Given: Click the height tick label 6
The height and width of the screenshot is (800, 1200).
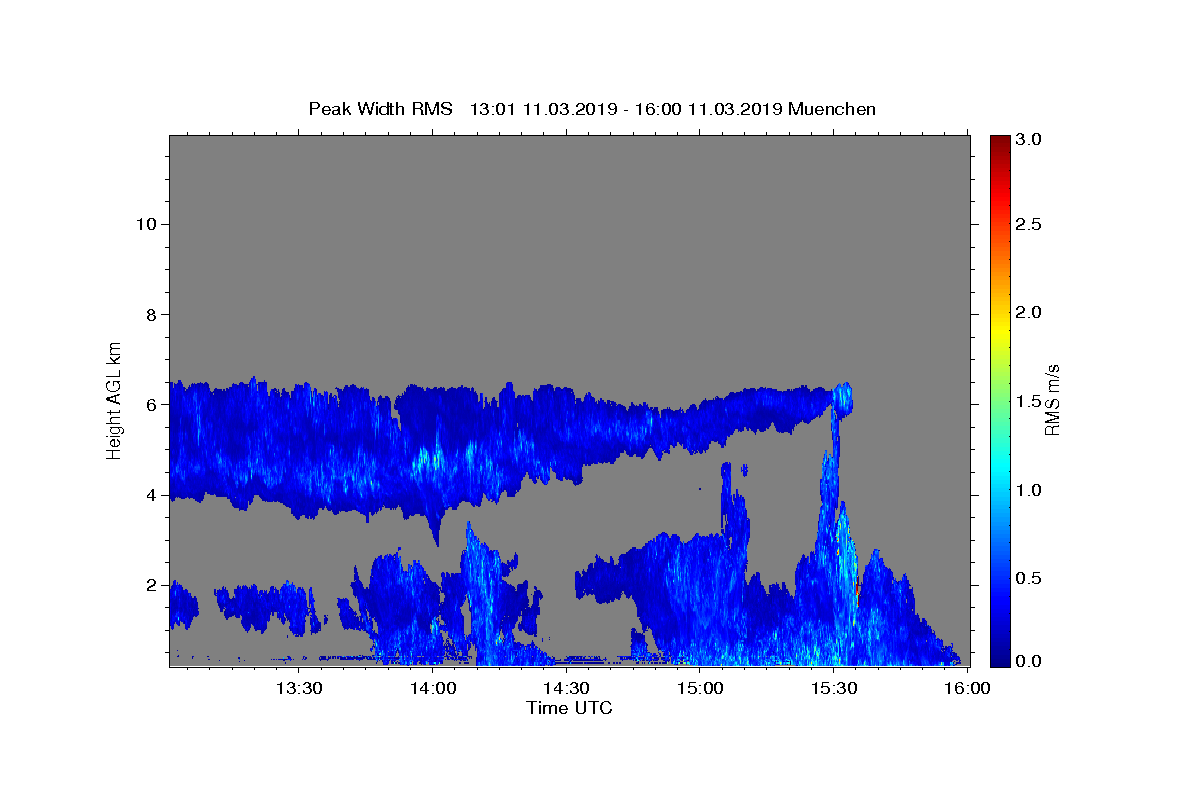Looking at the screenshot, I should [x=152, y=404].
